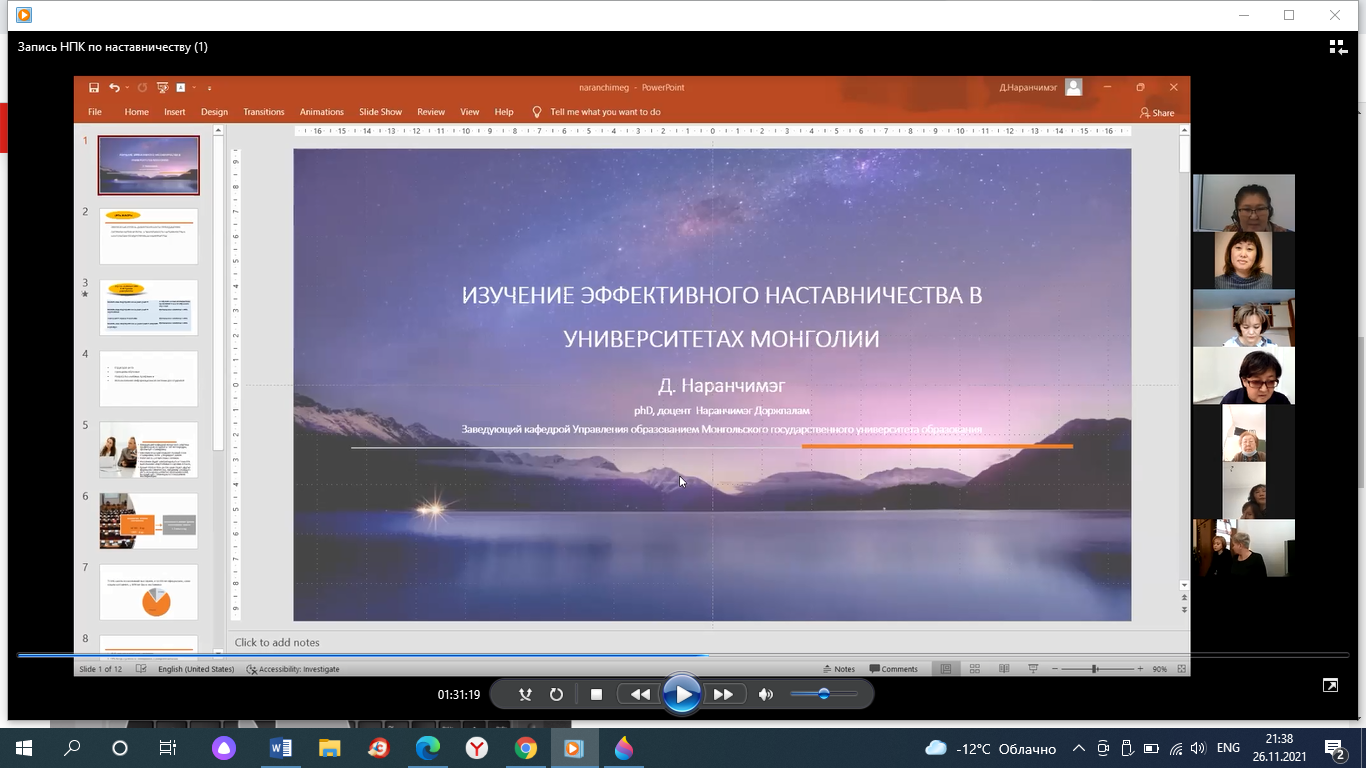The height and width of the screenshot is (768, 1366).
Task: Open the Design ribbon tab
Action: click(x=214, y=112)
